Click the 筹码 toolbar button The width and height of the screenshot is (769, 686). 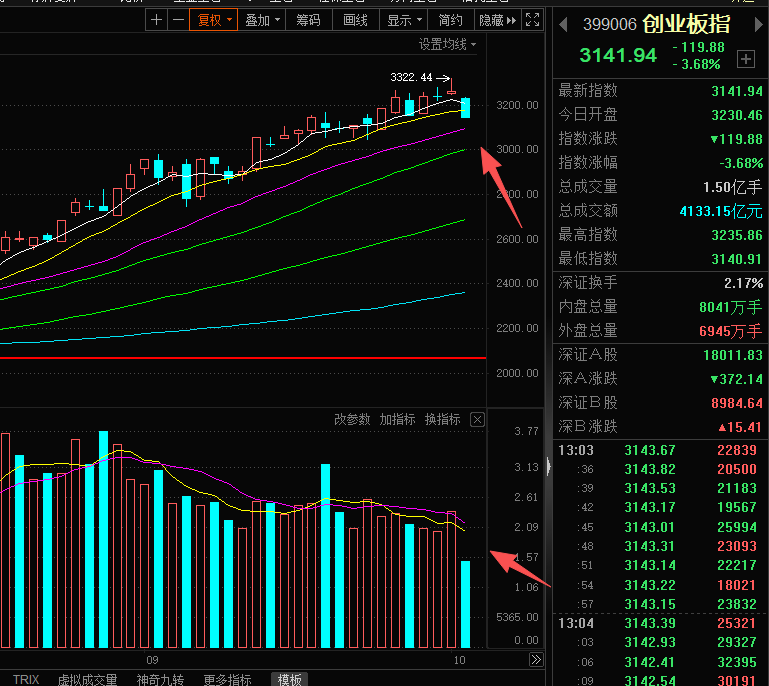click(308, 20)
